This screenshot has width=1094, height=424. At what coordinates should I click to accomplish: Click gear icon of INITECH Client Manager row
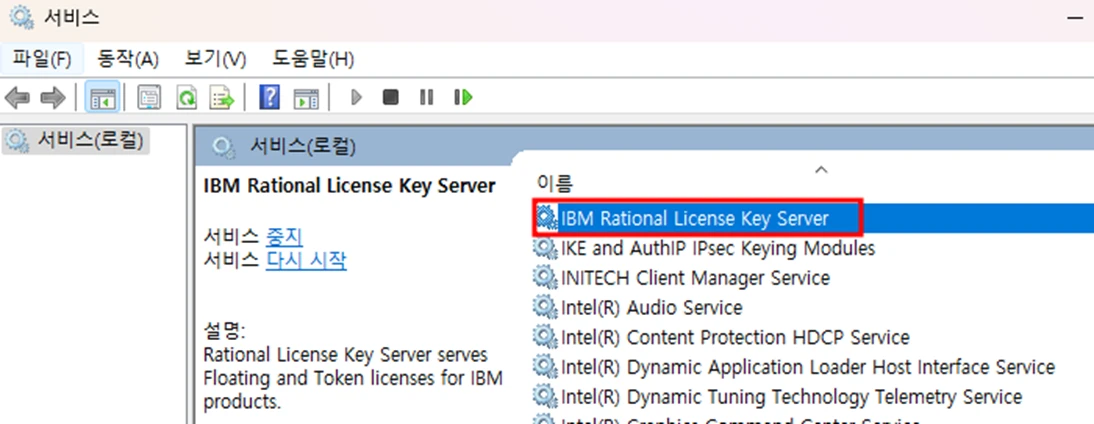(546, 278)
